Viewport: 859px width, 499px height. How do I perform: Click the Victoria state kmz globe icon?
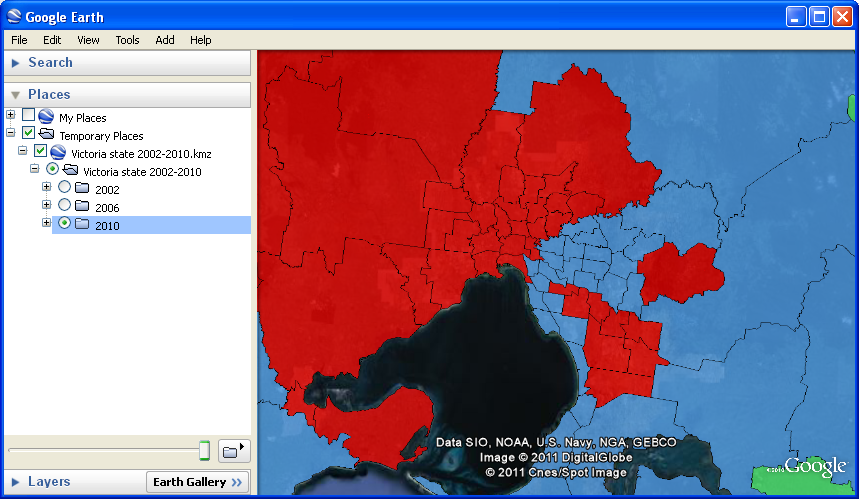[x=58, y=153]
